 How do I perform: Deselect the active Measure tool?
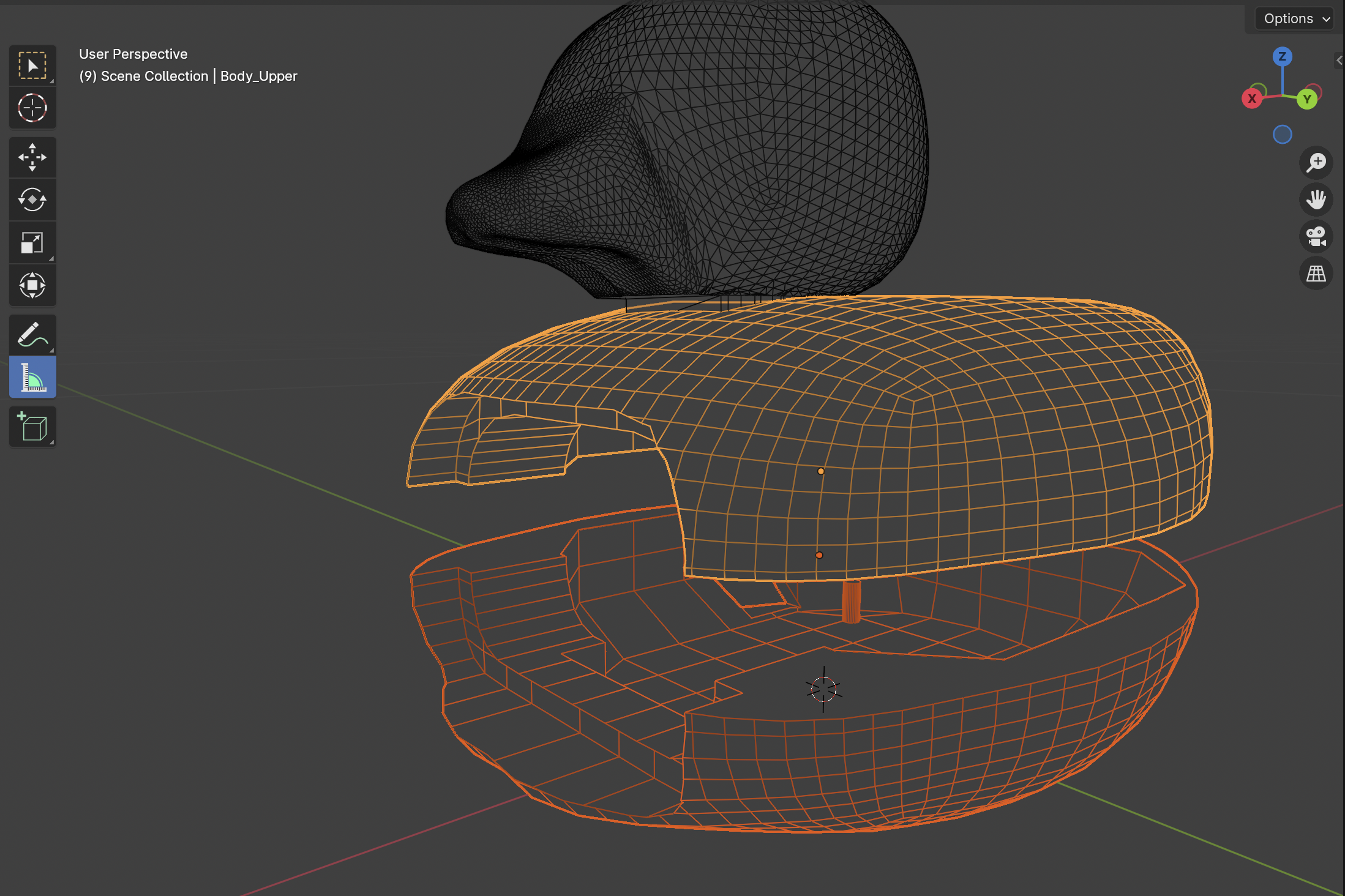(x=32, y=377)
